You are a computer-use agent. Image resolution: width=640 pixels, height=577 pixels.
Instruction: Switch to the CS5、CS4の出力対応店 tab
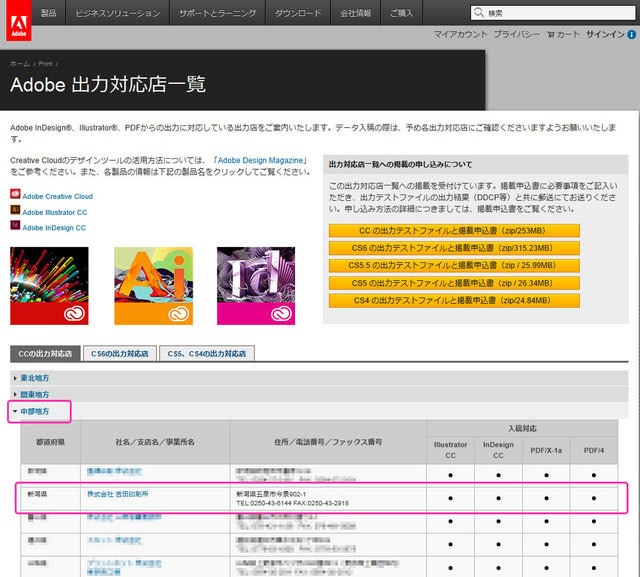pos(207,354)
